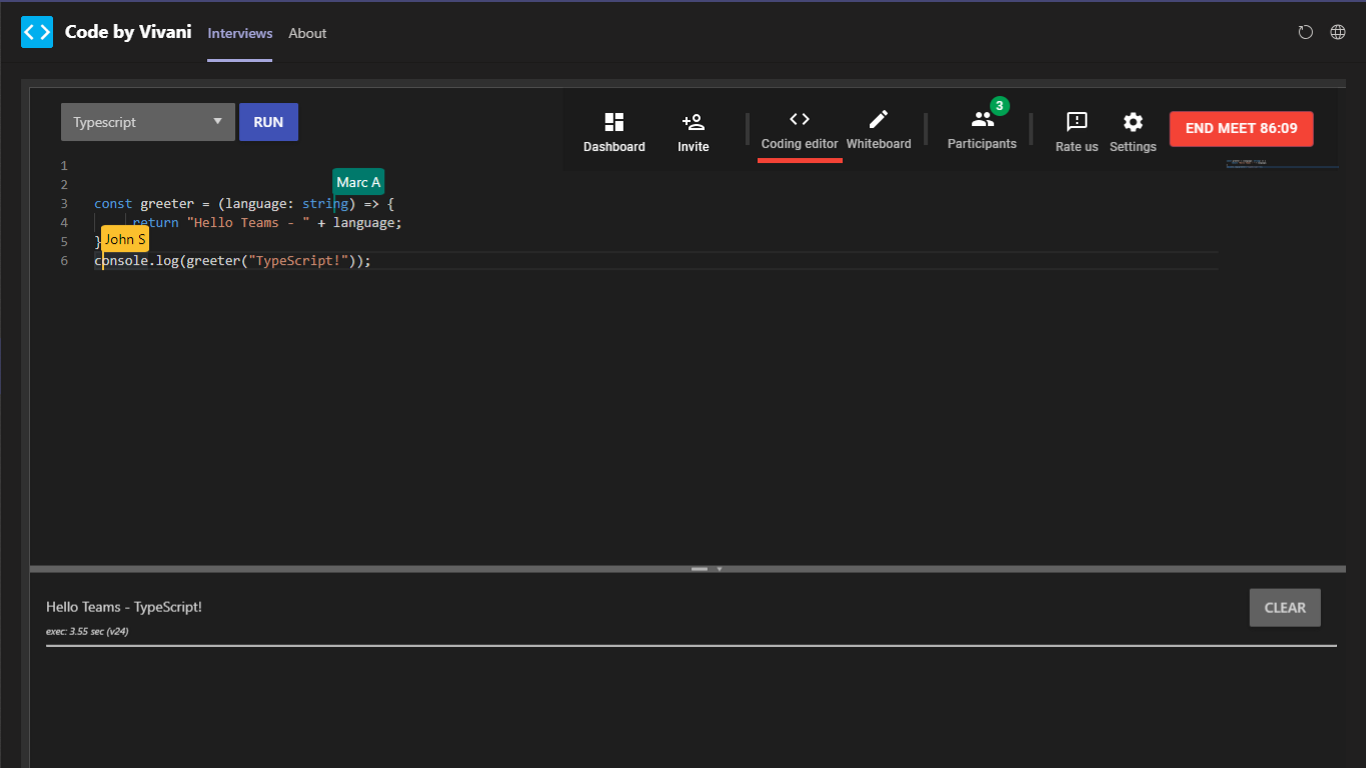
Task: Open the Participants people icon
Action: coord(983,119)
